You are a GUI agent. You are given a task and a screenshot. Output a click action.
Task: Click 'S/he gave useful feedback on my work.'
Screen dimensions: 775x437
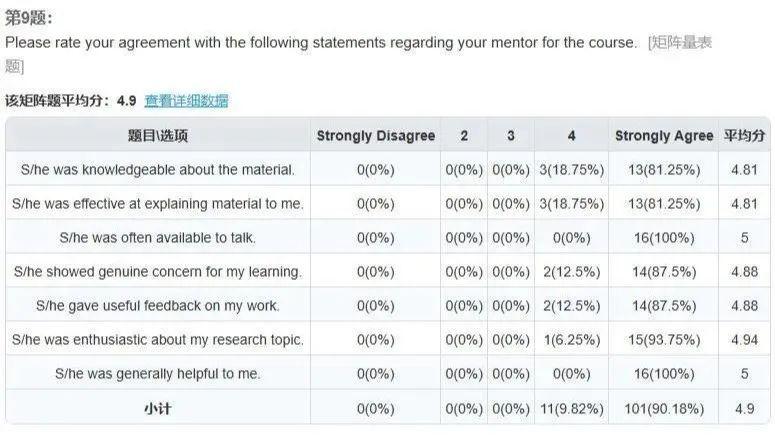(x=158, y=306)
